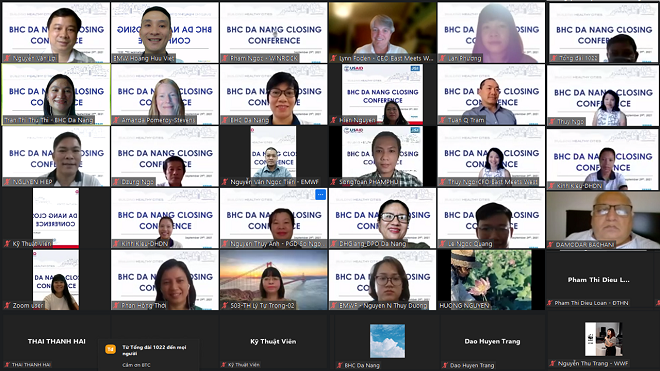
Task: Click the Kỹ Thuật Viên name-only tile
Action: (x=274, y=342)
